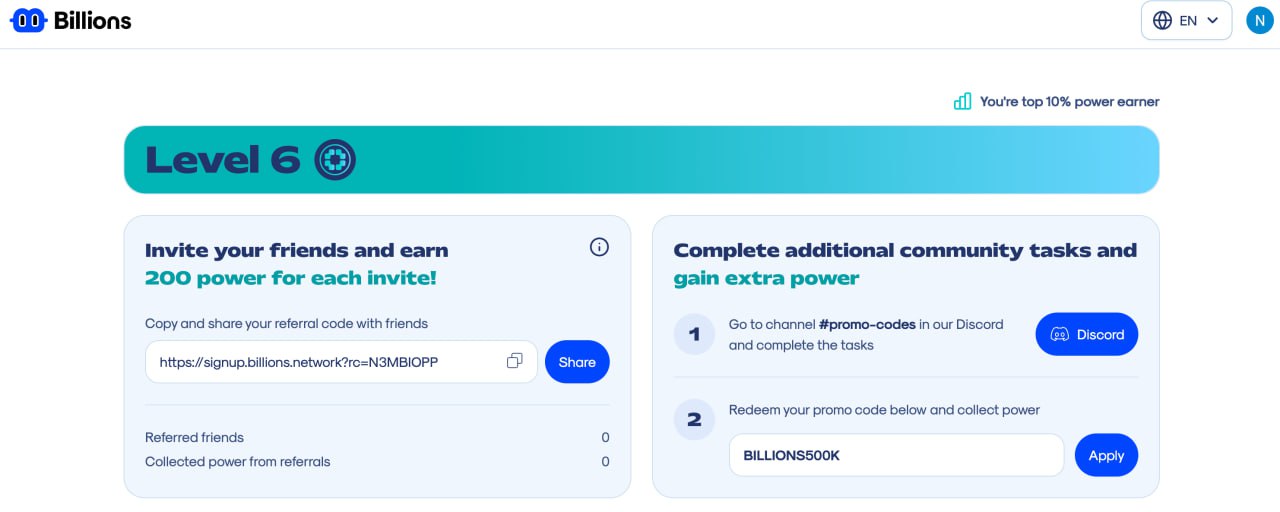Click the Discord logo icon in button
The image size is (1280, 512).
click(1060, 334)
